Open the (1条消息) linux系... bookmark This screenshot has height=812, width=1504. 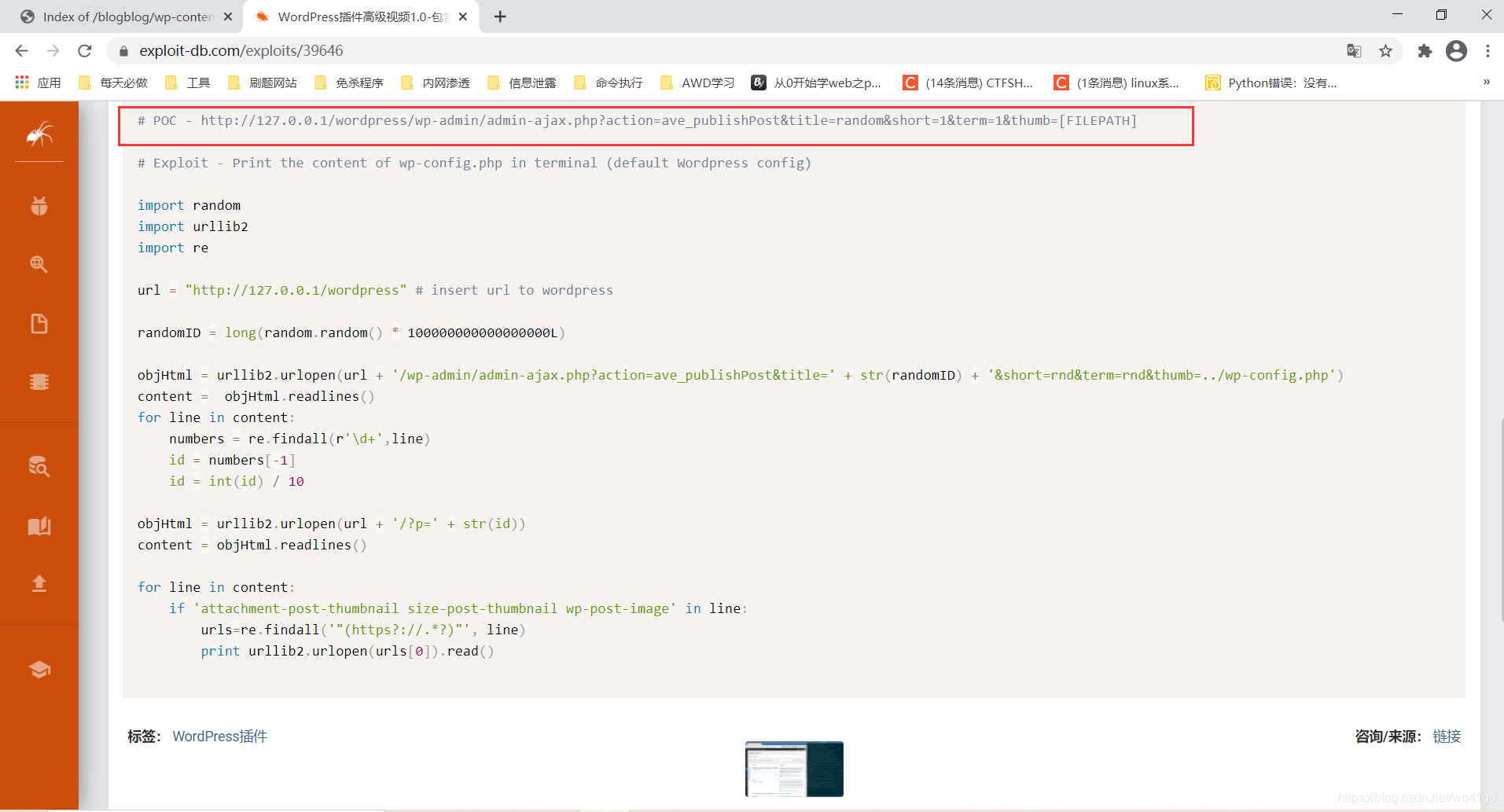[1116, 83]
